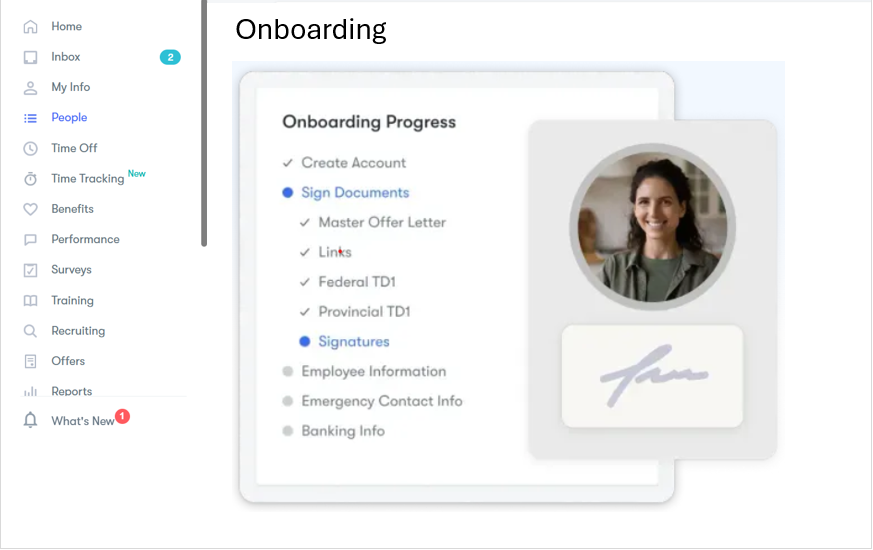
Task: Open the People menu item
Action: click(69, 117)
